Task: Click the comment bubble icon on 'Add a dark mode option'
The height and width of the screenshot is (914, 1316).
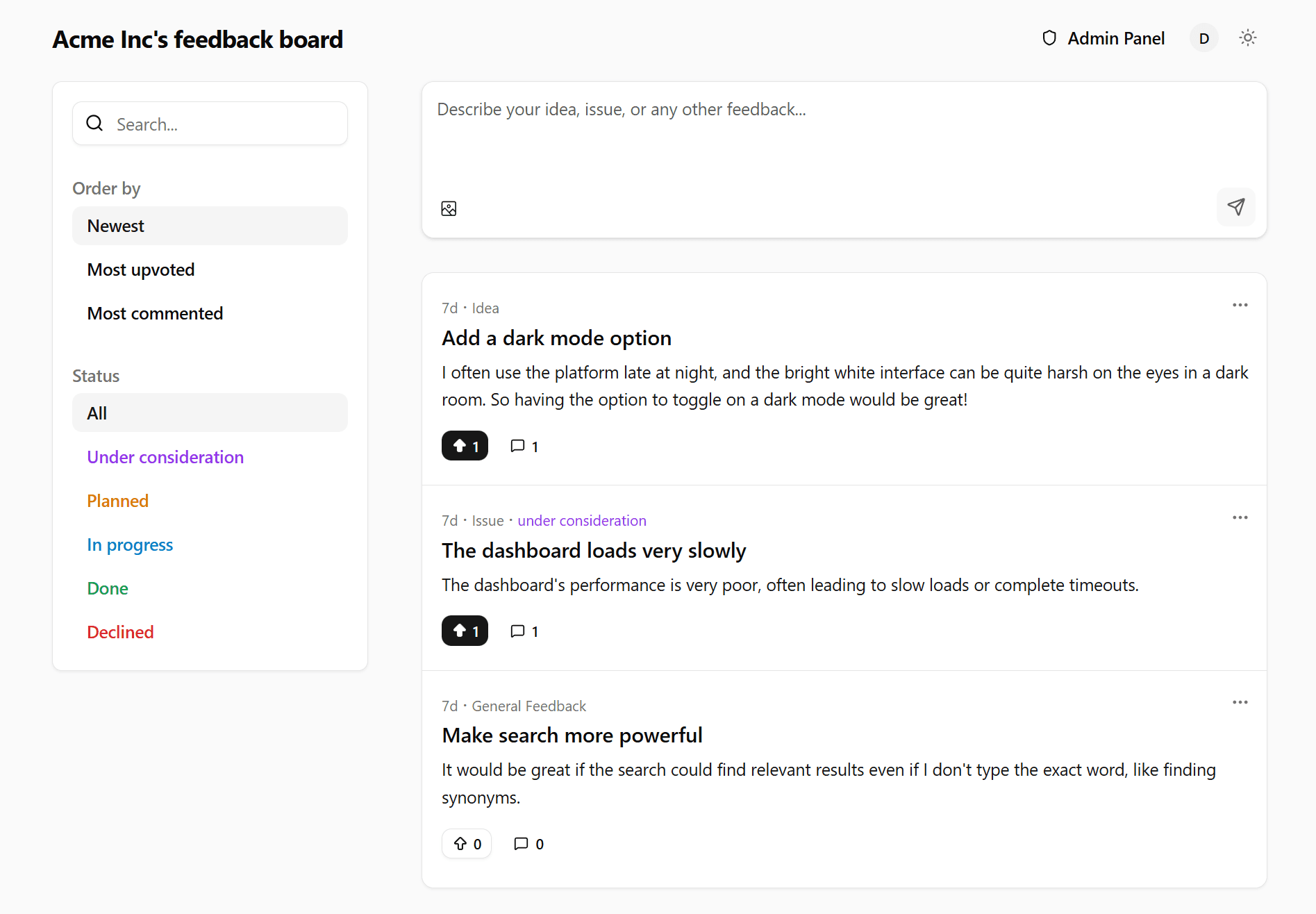Action: click(517, 445)
